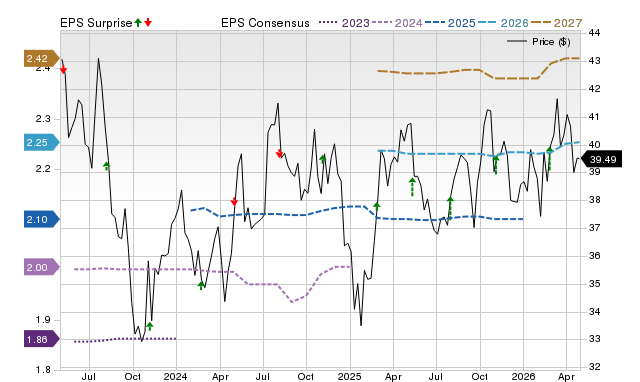Click the 42 price axis label
640x382 pixels.
(x=595, y=89)
